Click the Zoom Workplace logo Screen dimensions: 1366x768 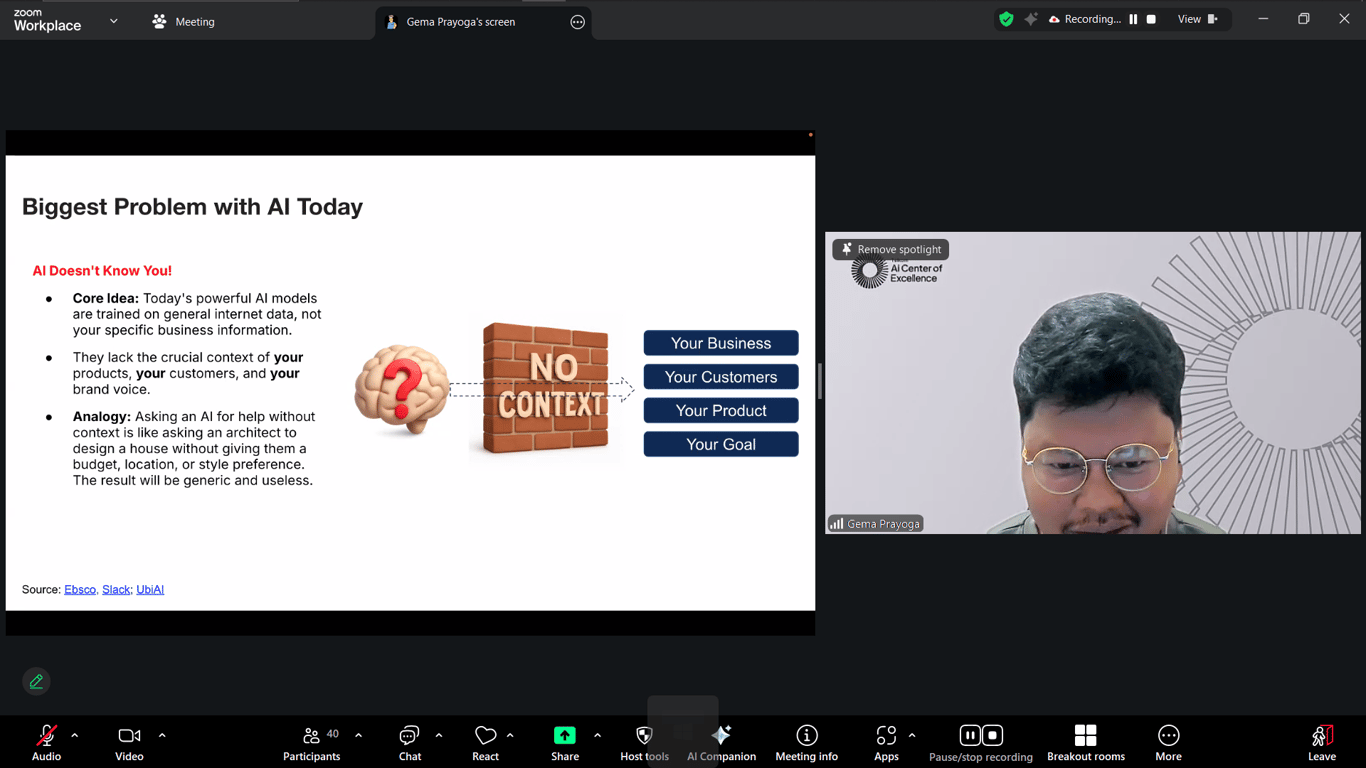coord(47,20)
